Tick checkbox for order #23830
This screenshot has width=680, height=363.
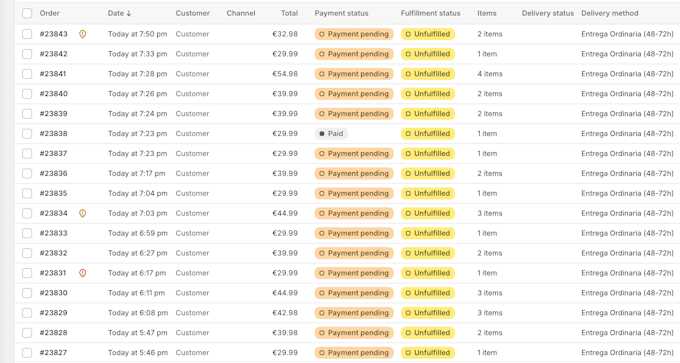tap(27, 293)
